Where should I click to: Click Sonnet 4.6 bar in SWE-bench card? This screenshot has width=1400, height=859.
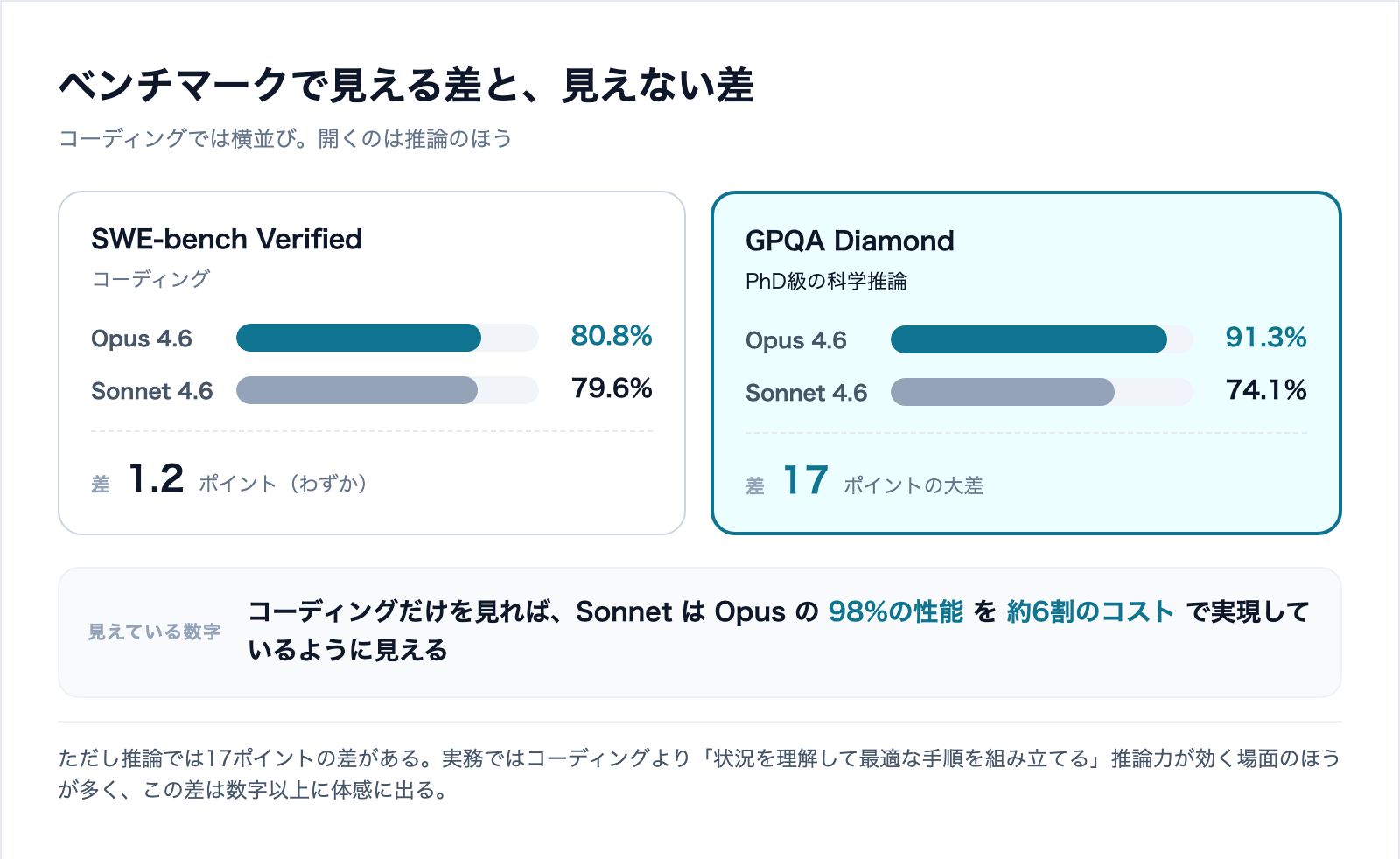click(388, 390)
